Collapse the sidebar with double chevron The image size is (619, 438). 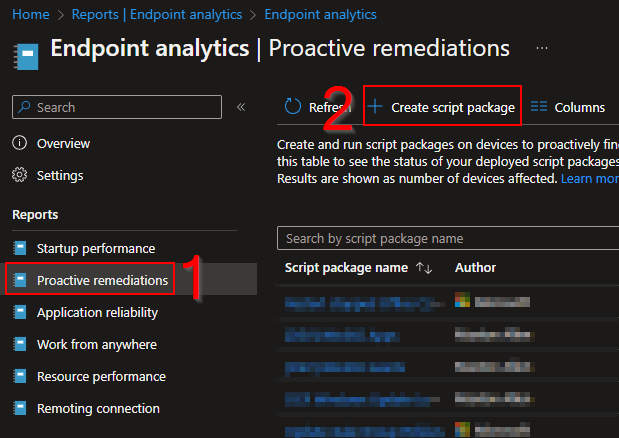click(x=241, y=107)
